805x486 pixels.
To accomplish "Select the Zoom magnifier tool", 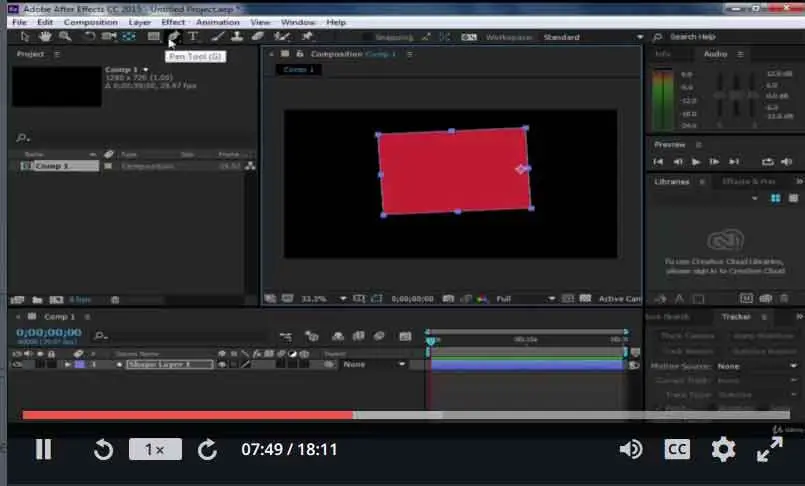I will tap(65, 36).
